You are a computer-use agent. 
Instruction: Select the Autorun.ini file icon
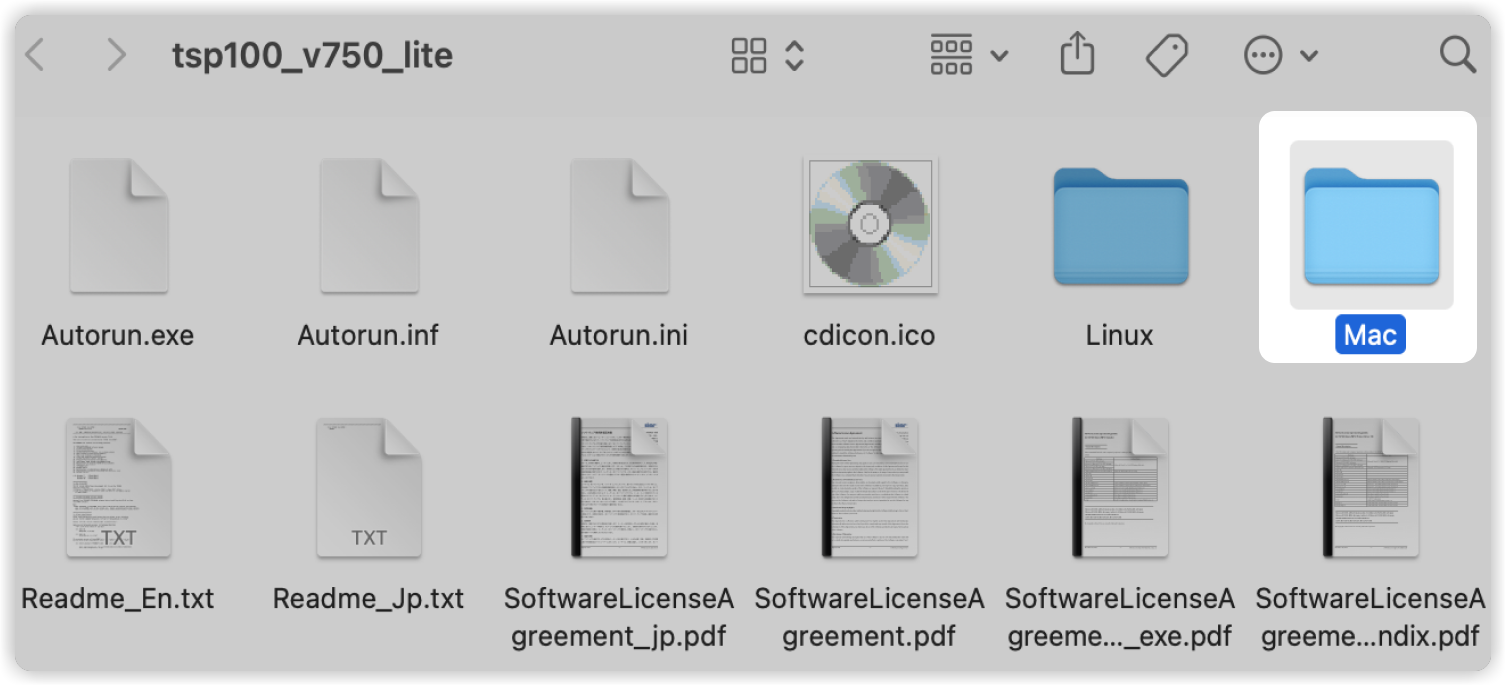coord(619,226)
